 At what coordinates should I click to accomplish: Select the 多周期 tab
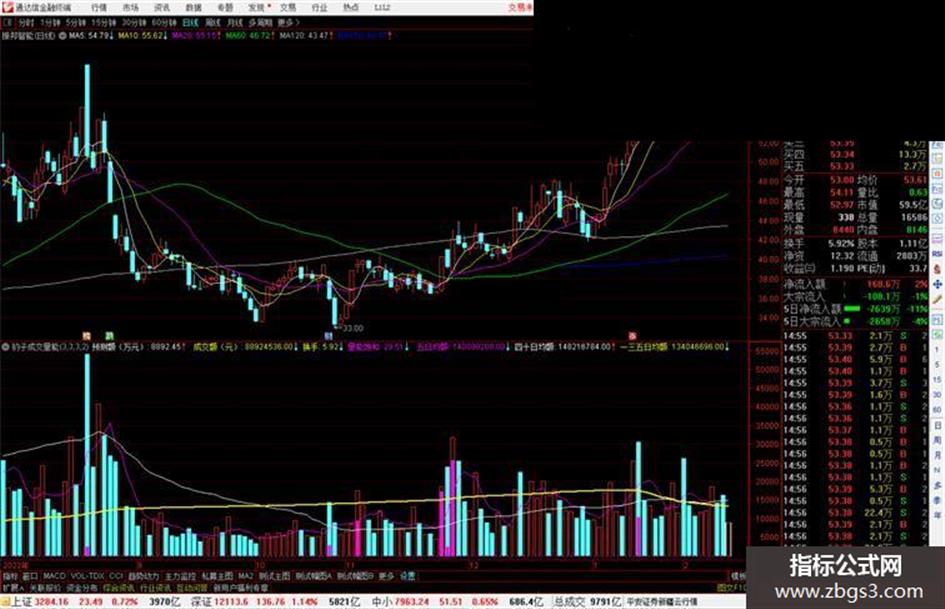pos(260,22)
